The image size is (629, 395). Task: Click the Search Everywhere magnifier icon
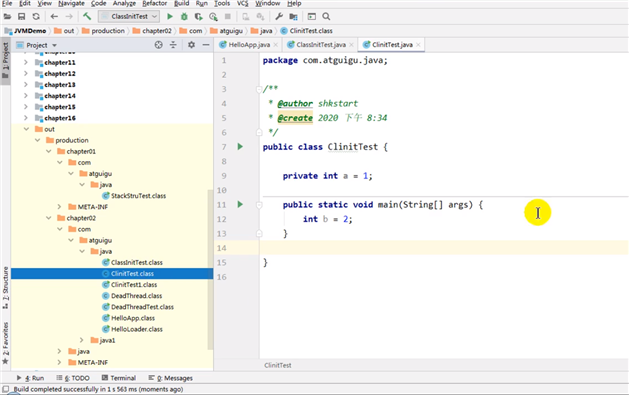(x=326, y=16)
